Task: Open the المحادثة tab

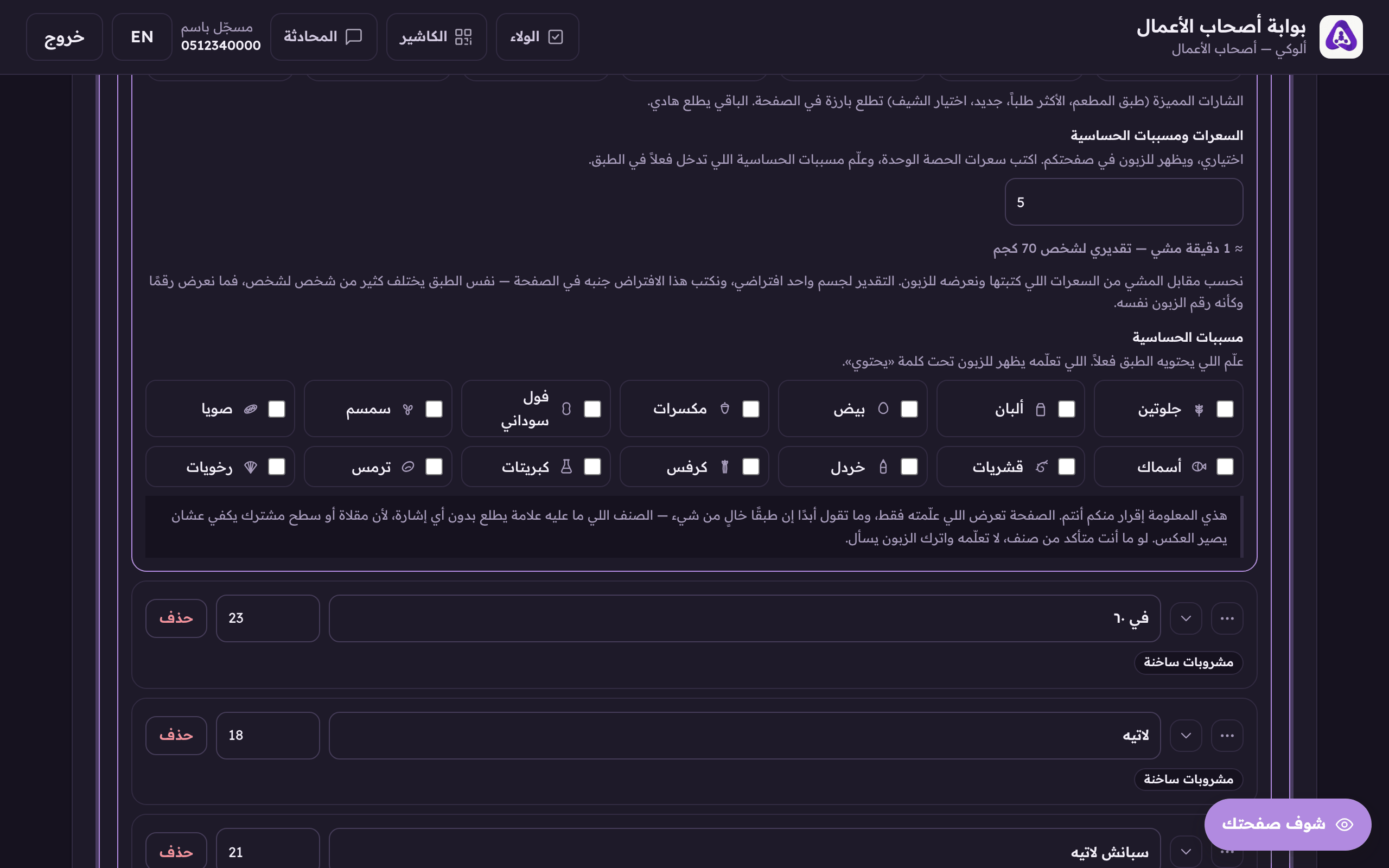Action: tap(324, 37)
